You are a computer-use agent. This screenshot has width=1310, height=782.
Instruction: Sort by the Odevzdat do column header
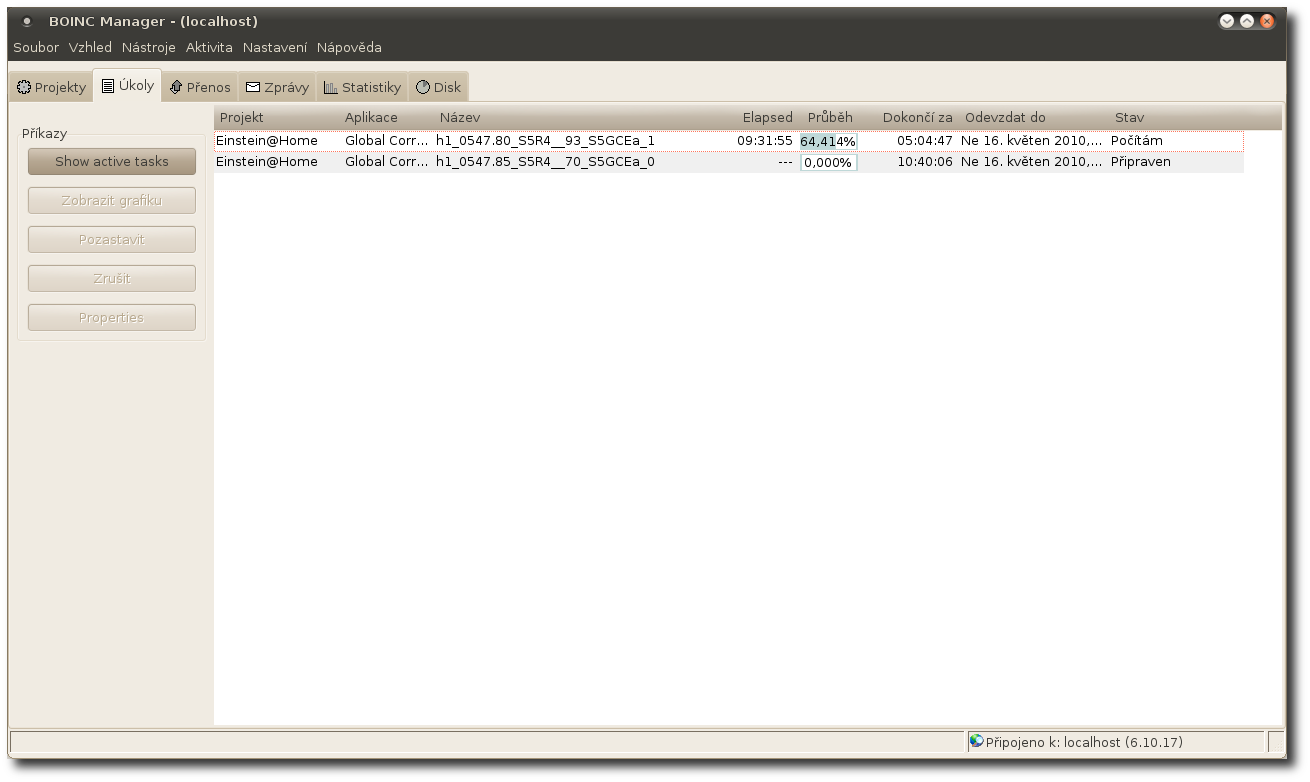click(1034, 118)
